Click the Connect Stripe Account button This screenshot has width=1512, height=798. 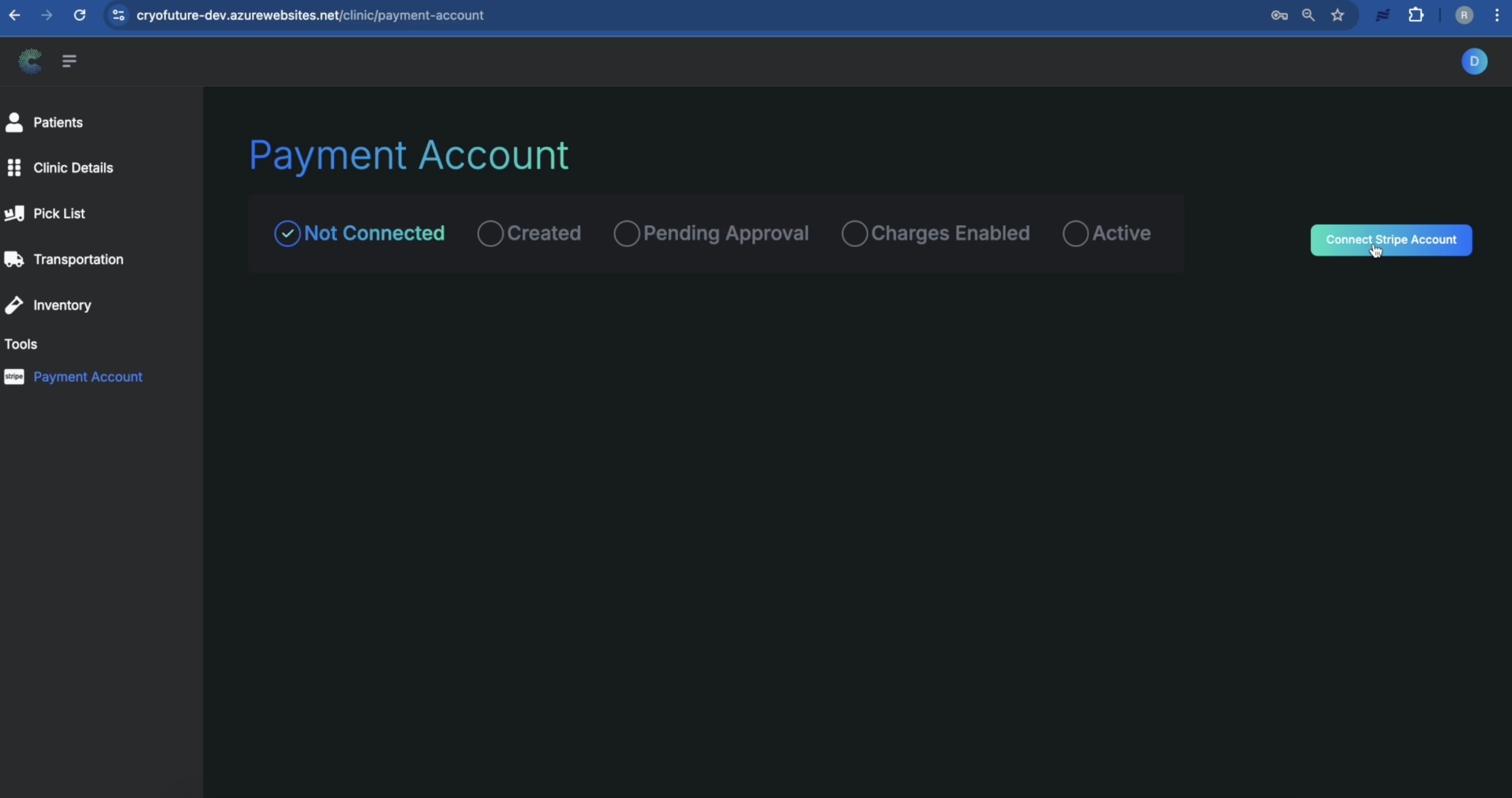tap(1392, 240)
